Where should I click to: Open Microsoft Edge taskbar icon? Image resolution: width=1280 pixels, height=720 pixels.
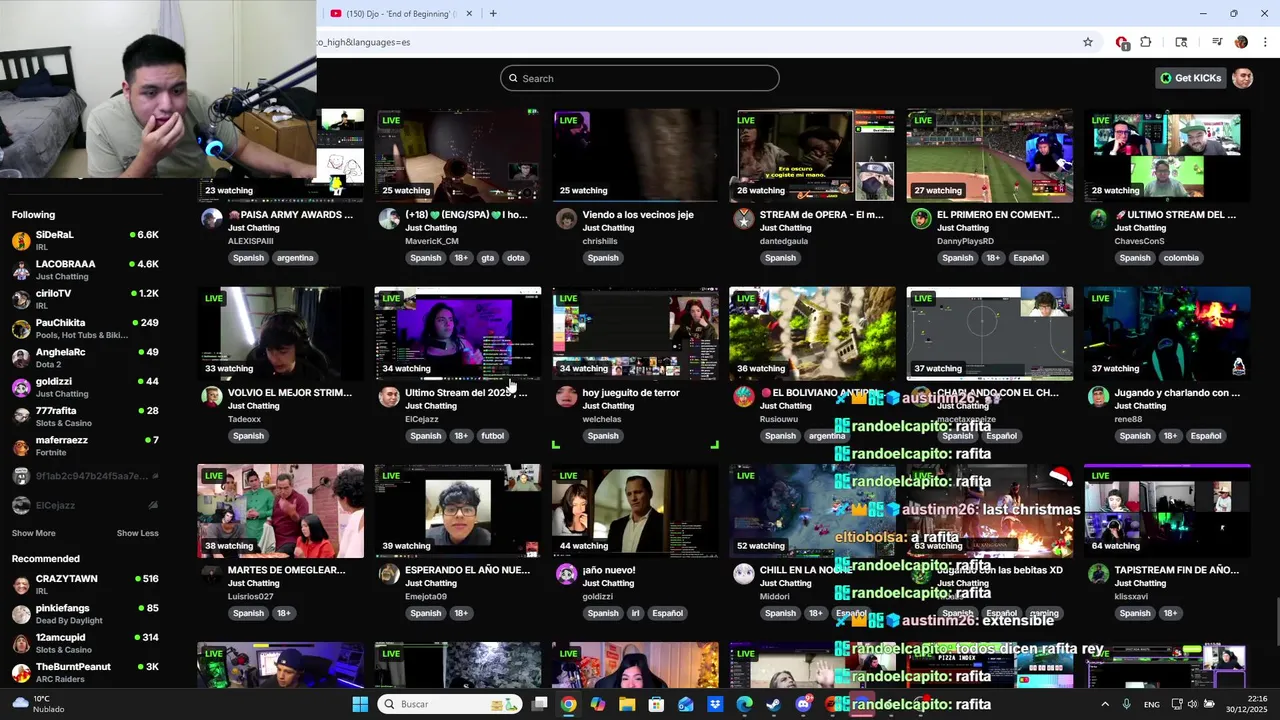tap(744, 704)
